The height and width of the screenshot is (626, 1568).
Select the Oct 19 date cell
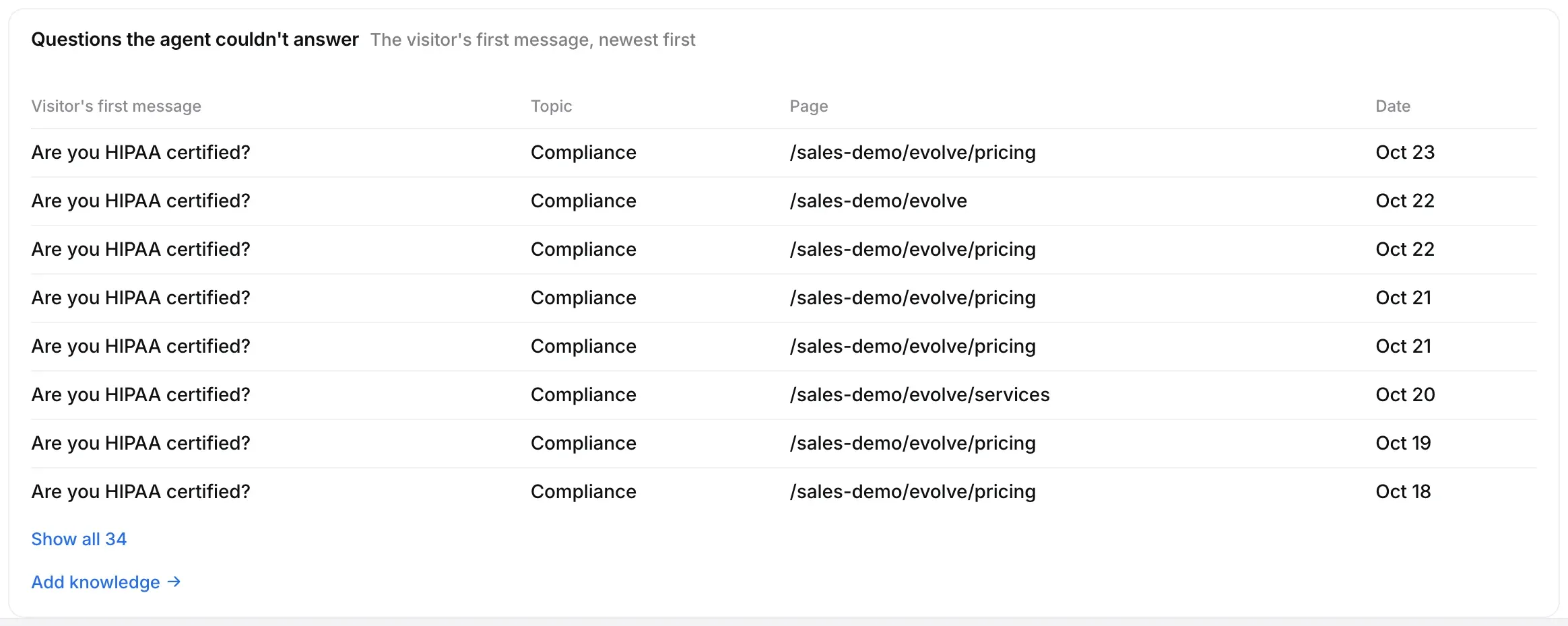1403,444
